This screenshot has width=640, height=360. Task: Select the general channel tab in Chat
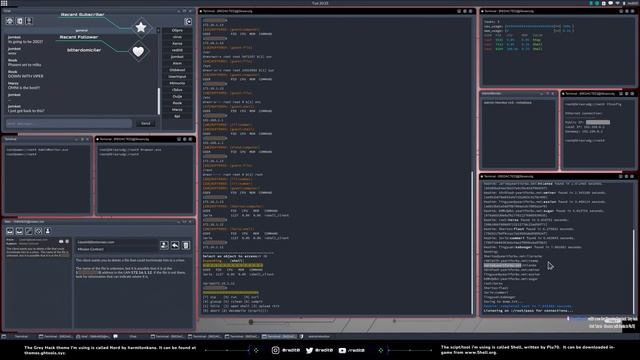click(x=82, y=30)
